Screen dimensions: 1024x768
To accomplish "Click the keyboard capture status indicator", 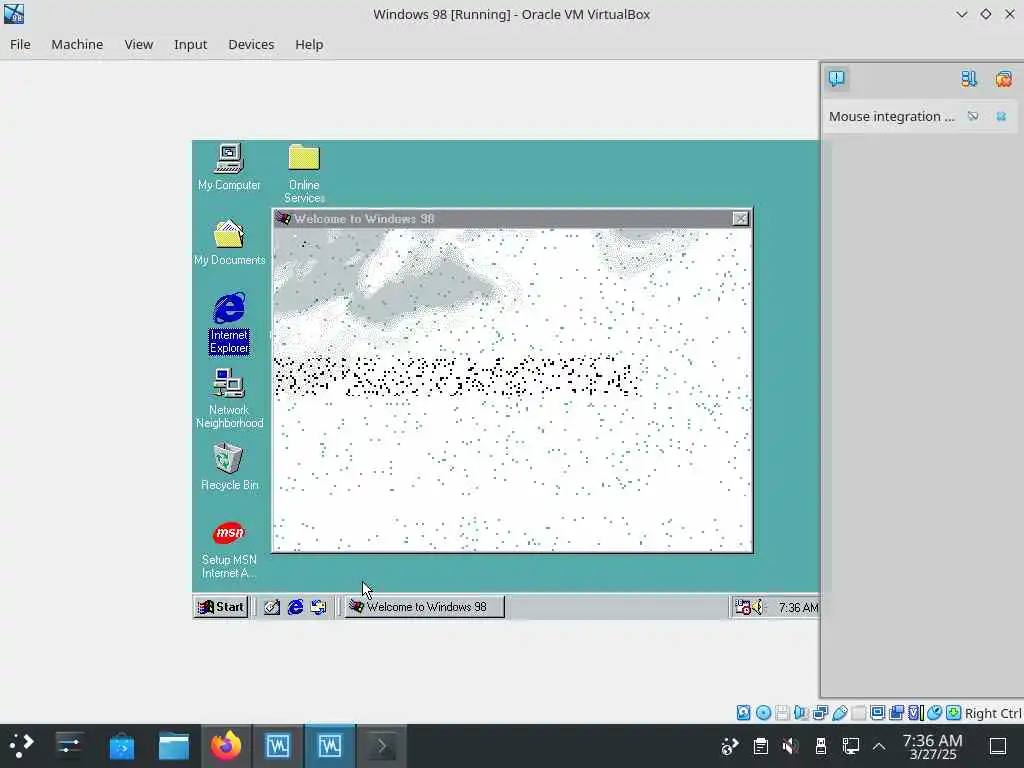I will [953, 712].
